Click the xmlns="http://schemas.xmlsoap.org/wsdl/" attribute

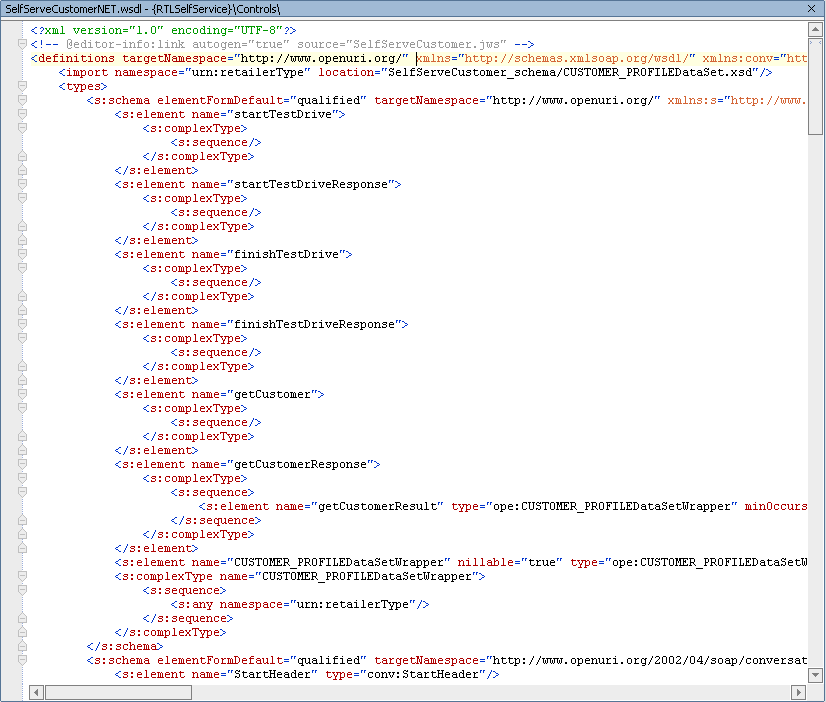[x=556, y=58]
